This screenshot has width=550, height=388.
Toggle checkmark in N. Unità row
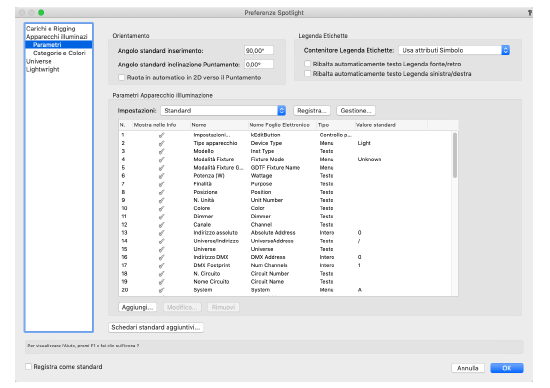[161, 200]
